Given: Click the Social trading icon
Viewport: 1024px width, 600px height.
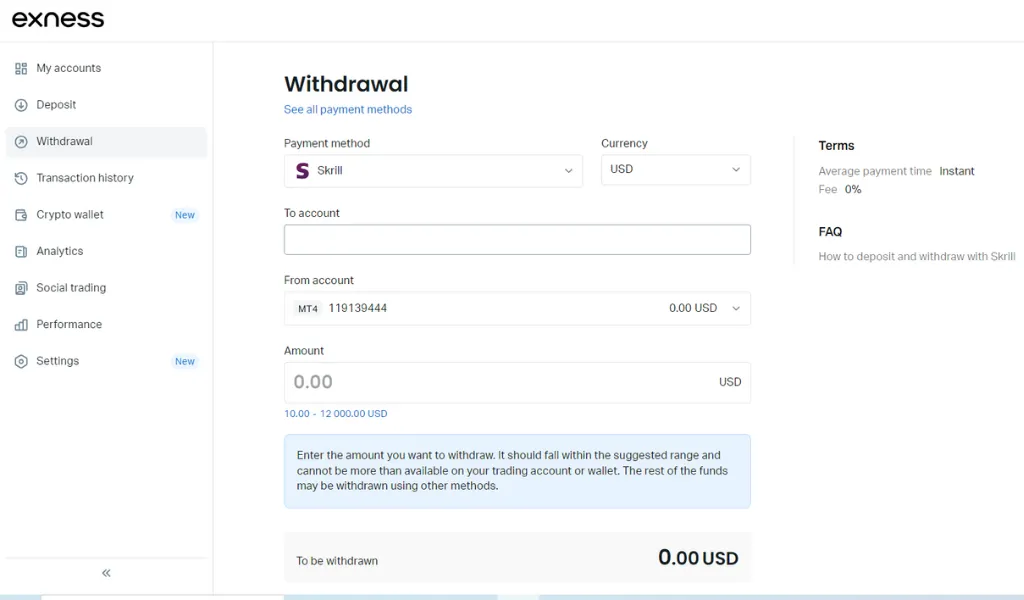Looking at the screenshot, I should [20, 287].
